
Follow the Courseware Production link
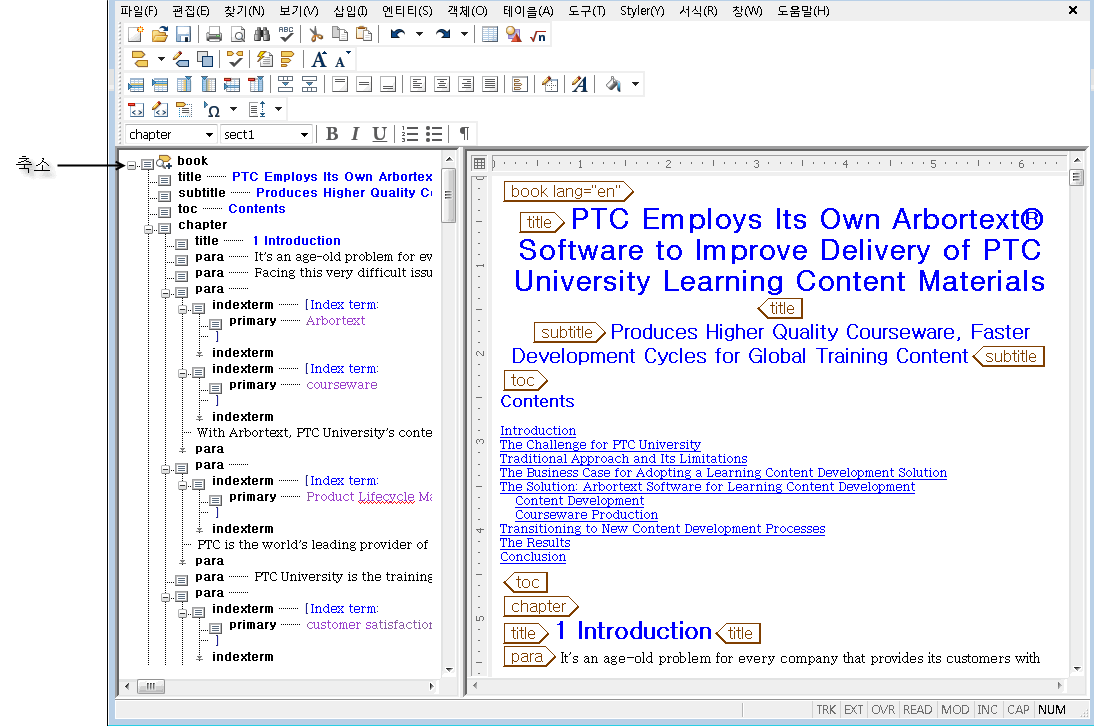(x=586, y=515)
